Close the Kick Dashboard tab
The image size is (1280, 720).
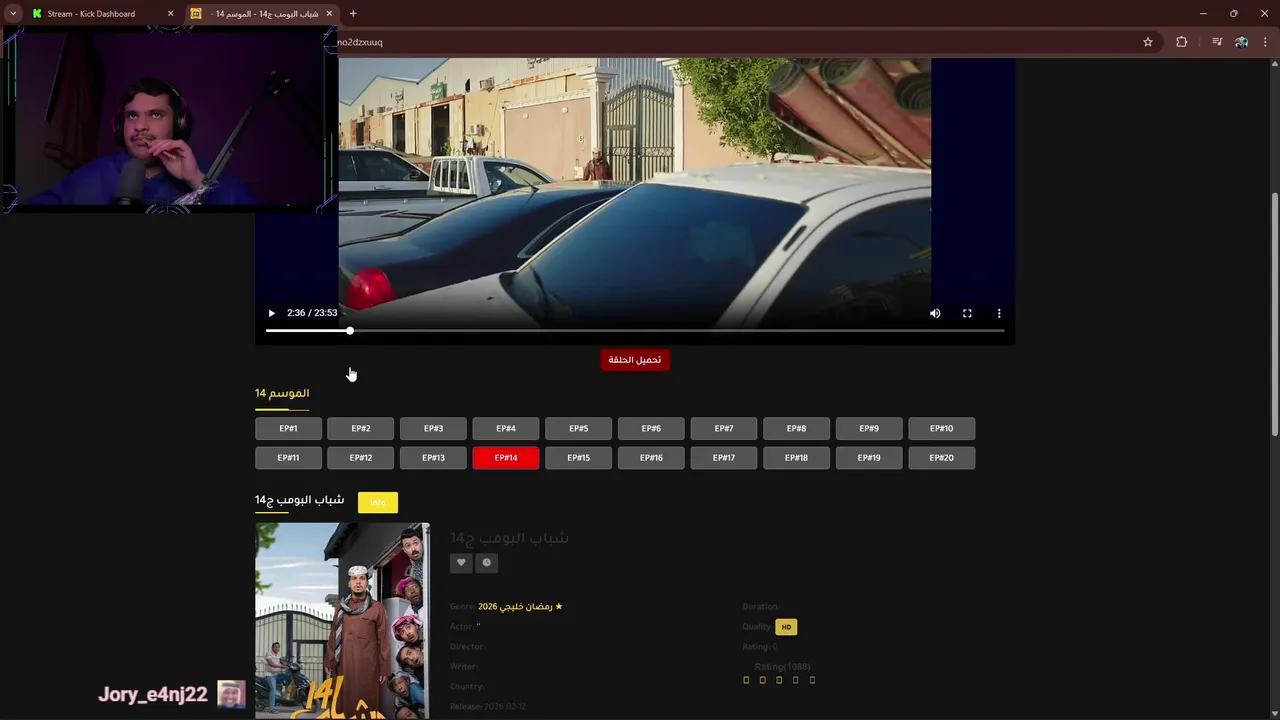click(x=170, y=14)
